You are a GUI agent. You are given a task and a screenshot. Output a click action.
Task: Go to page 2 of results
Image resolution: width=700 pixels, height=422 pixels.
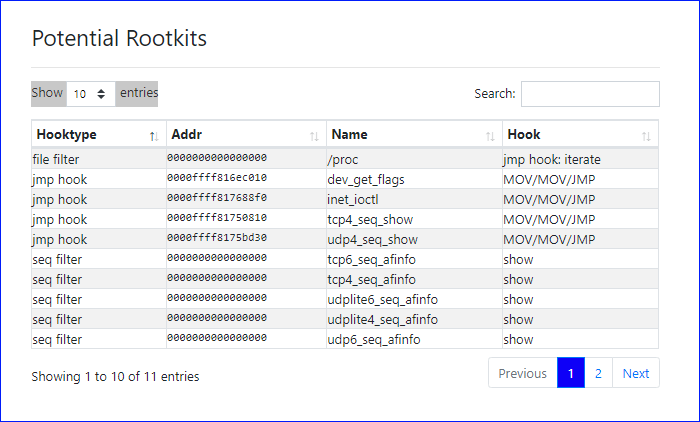[x=598, y=373]
